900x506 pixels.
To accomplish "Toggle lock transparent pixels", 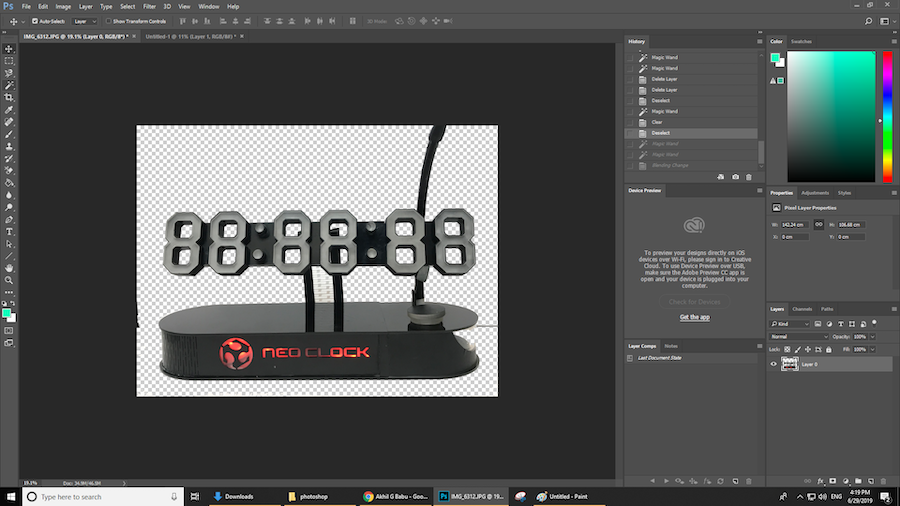I will click(x=787, y=349).
